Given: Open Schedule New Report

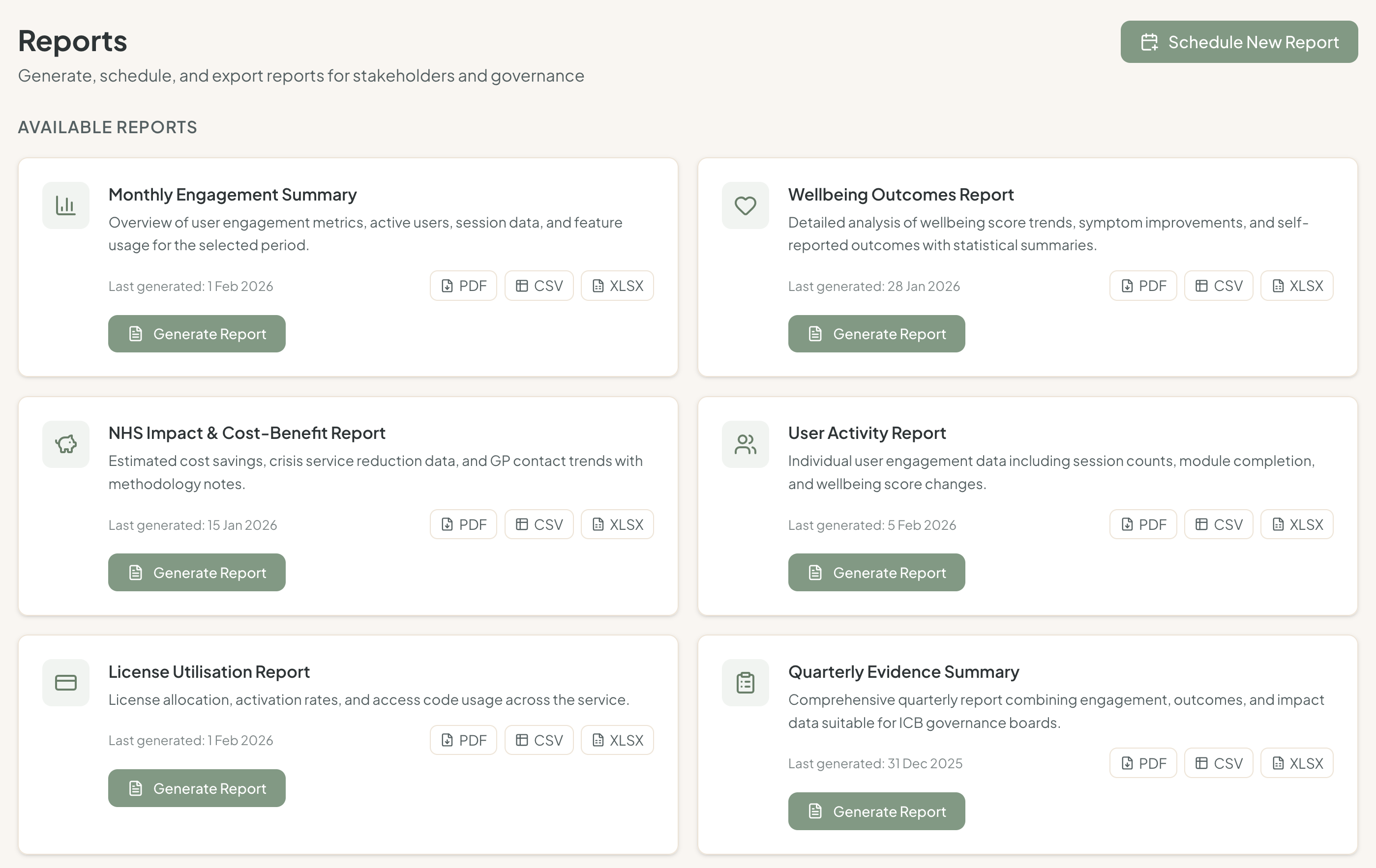Looking at the screenshot, I should pyautogui.click(x=1238, y=41).
